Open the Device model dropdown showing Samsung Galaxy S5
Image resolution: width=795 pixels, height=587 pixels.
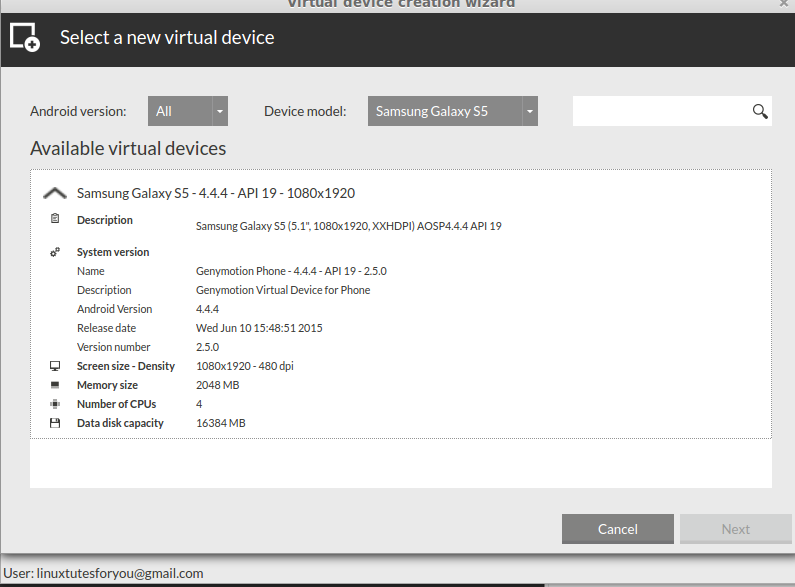[x=453, y=111]
